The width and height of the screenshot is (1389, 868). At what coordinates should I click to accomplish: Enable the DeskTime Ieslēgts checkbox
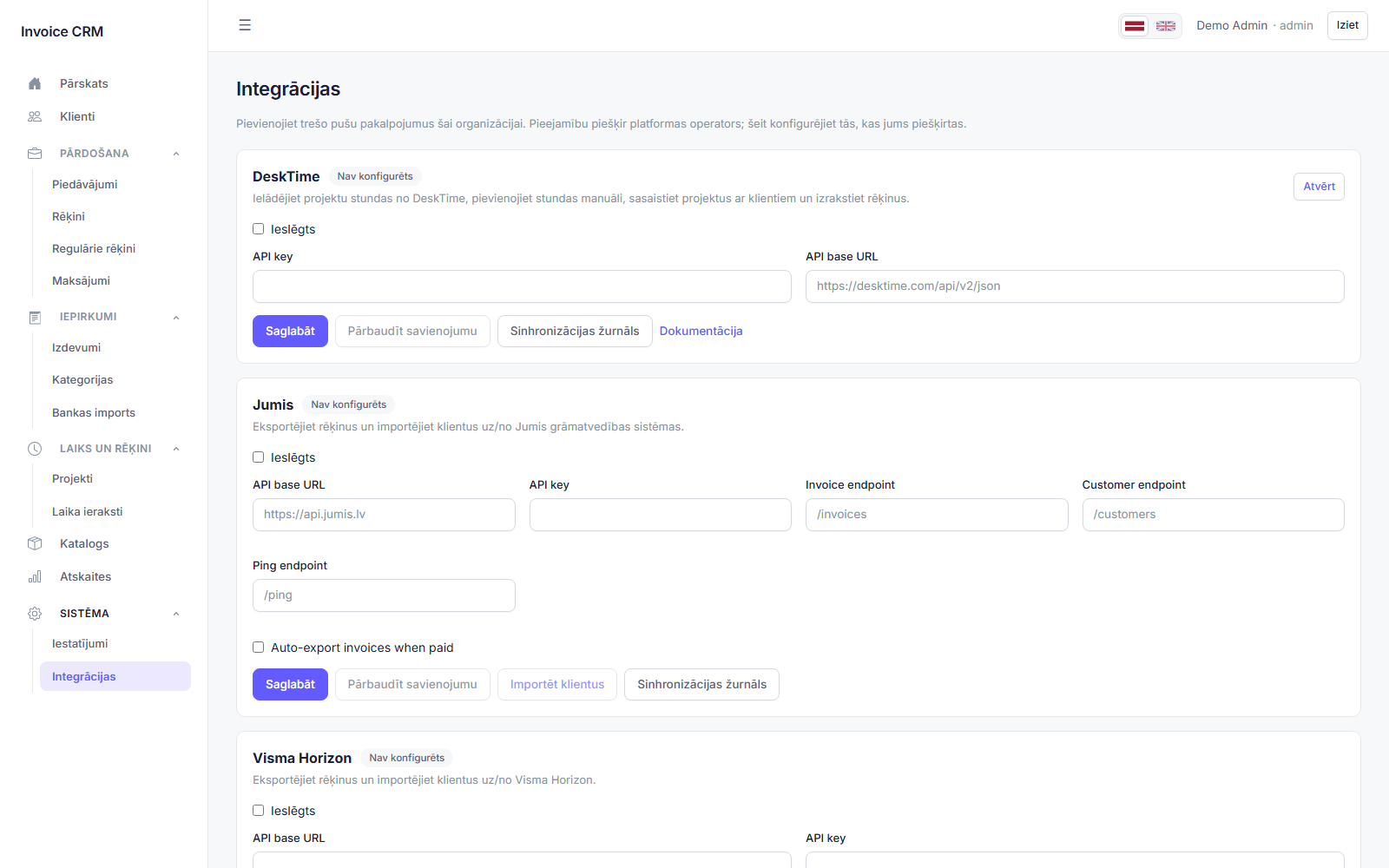[x=258, y=229]
